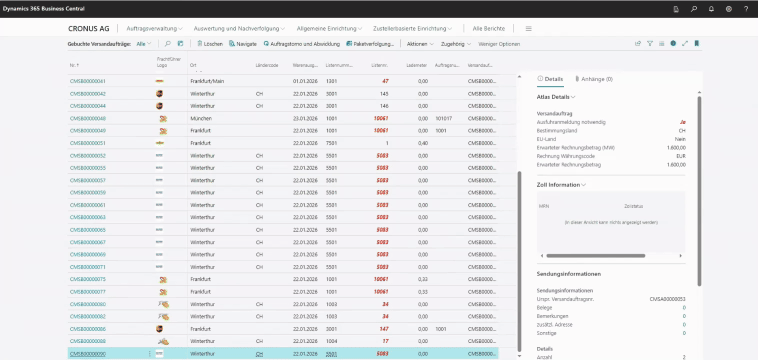Click Lademeter 0,40 cell
Image resolution: width=758 pixels, height=360 pixels.
[x=422, y=143]
